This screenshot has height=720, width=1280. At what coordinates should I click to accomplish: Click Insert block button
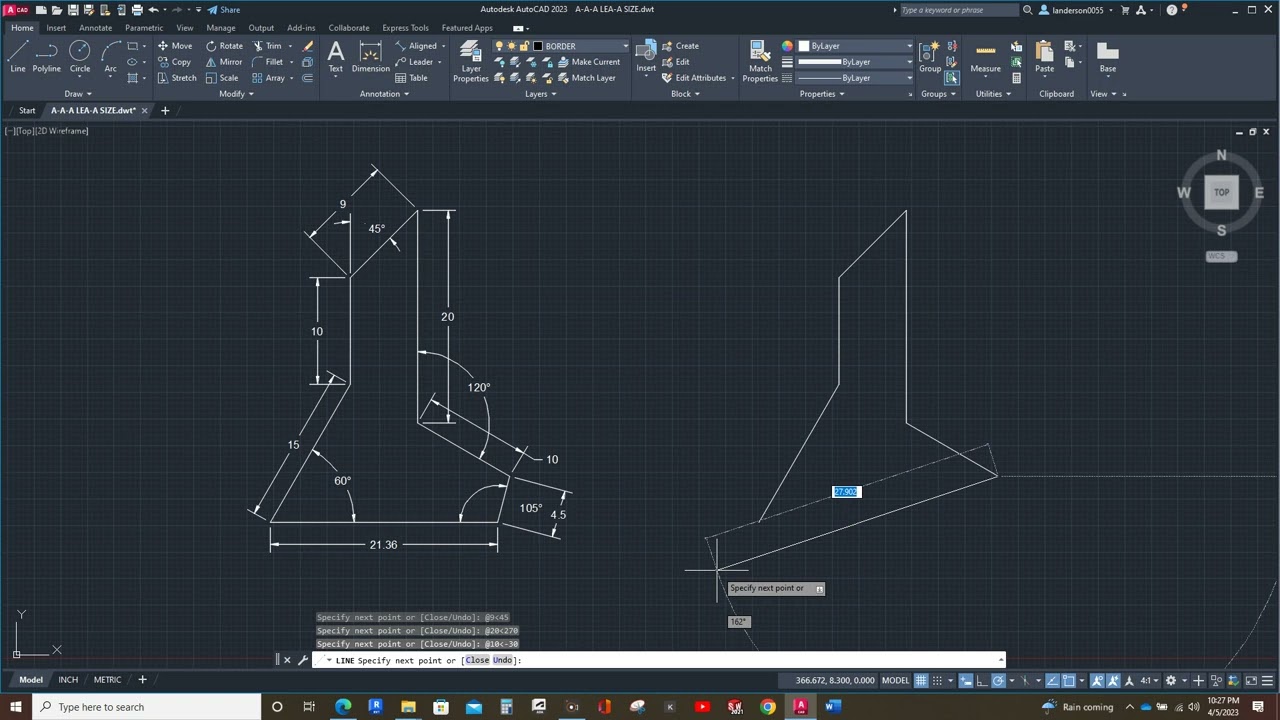646,56
